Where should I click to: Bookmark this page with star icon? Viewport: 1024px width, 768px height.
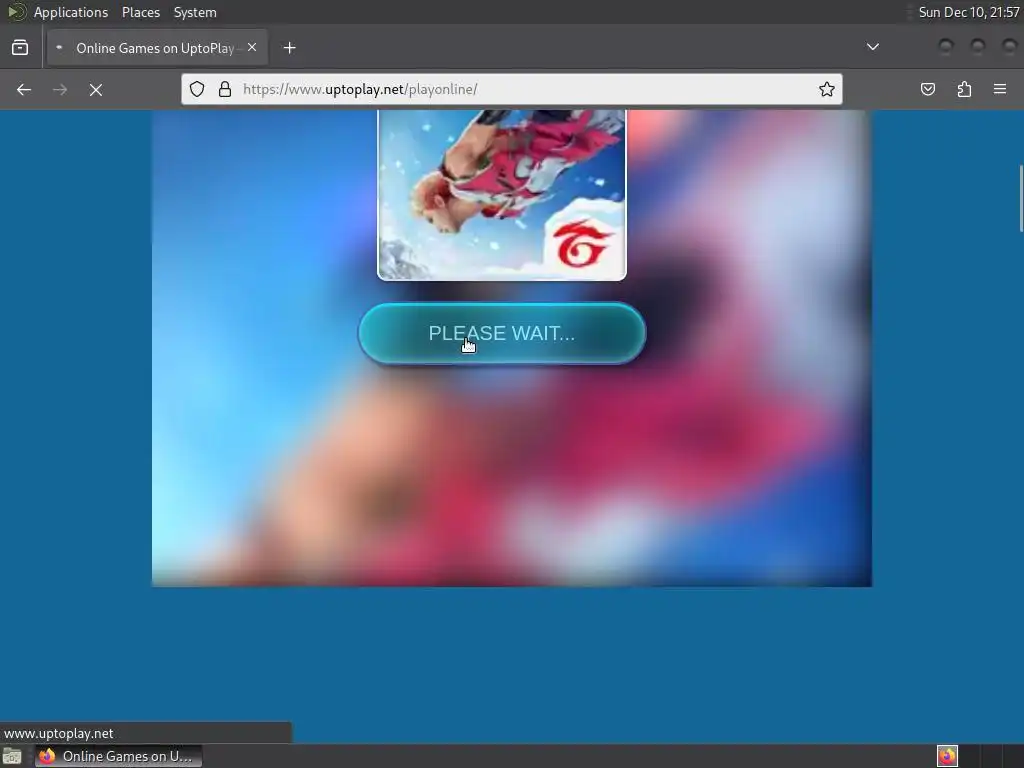tap(827, 89)
